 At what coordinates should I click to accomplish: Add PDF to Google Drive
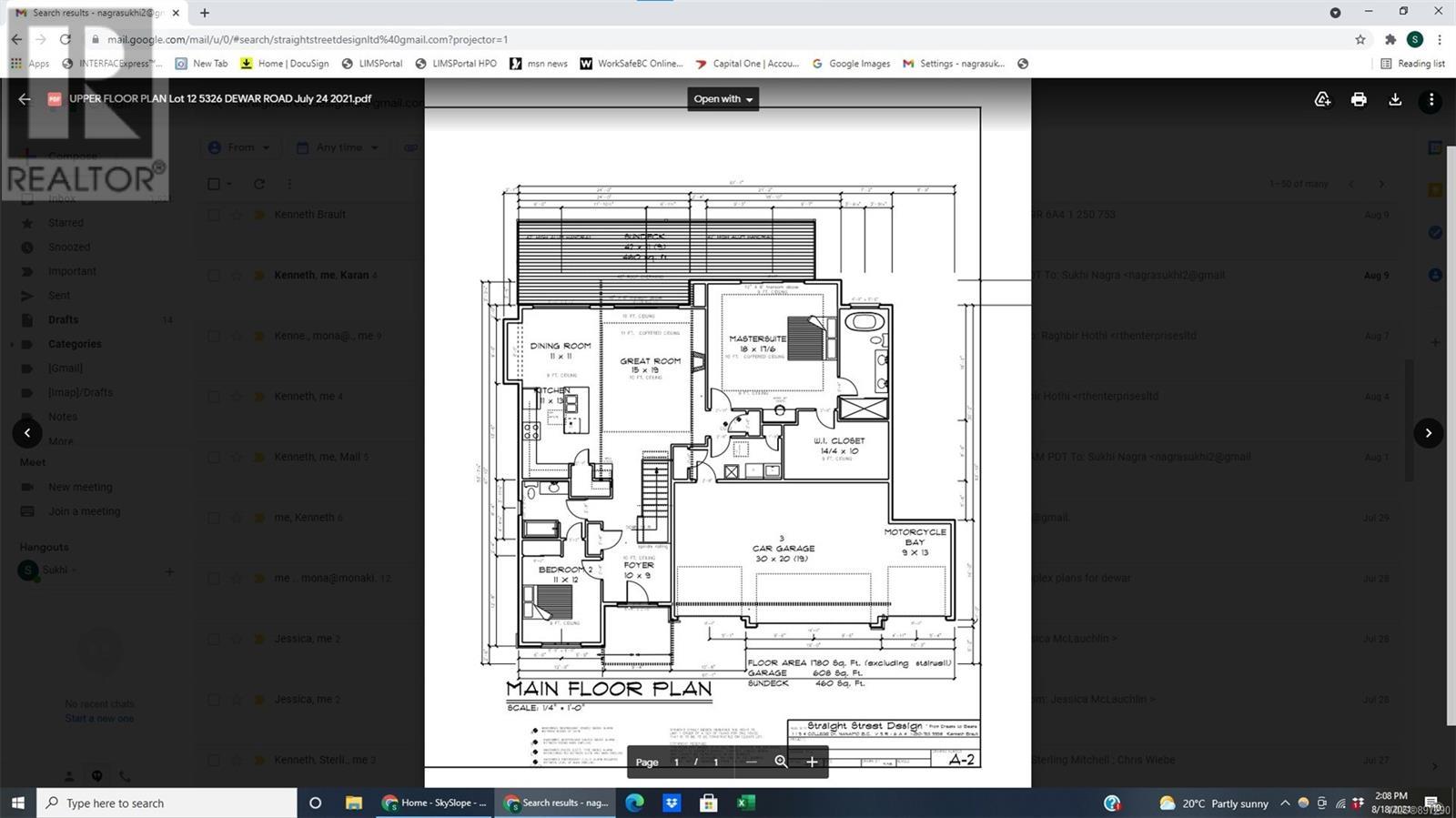coord(1322,99)
